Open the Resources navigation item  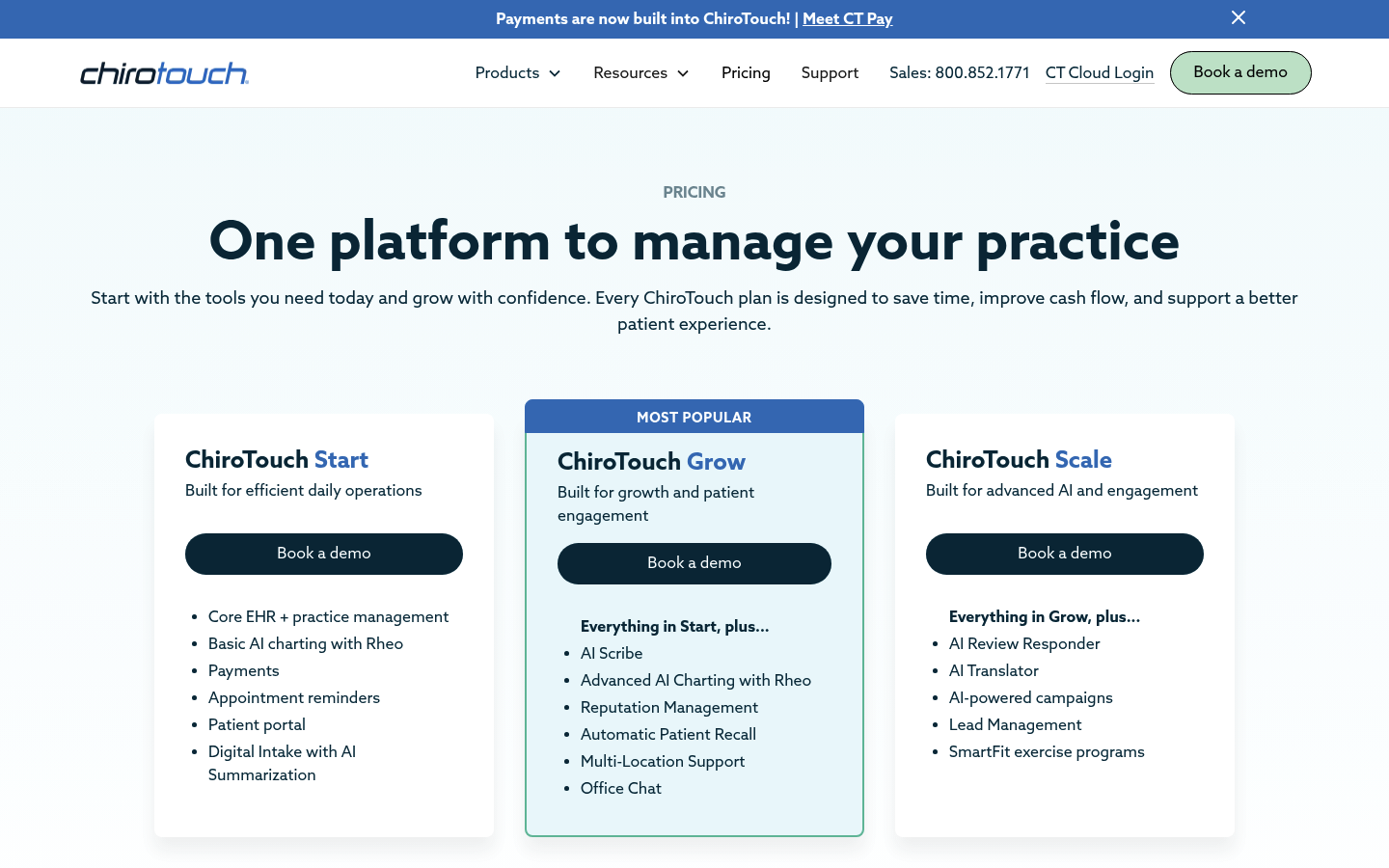point(630,73)
